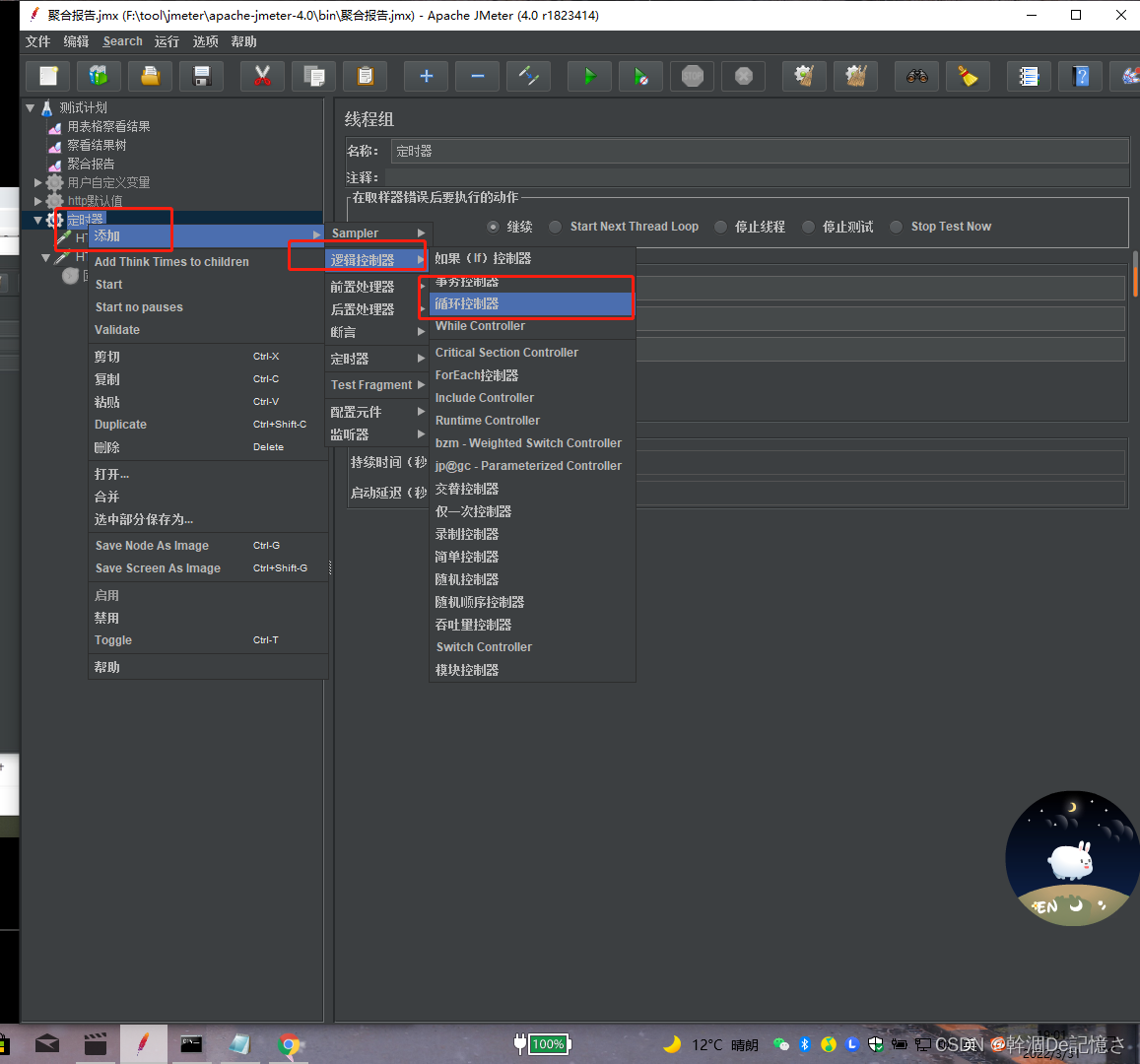
Task: Open the Function helper list icon
Action: click(1029, 76)
